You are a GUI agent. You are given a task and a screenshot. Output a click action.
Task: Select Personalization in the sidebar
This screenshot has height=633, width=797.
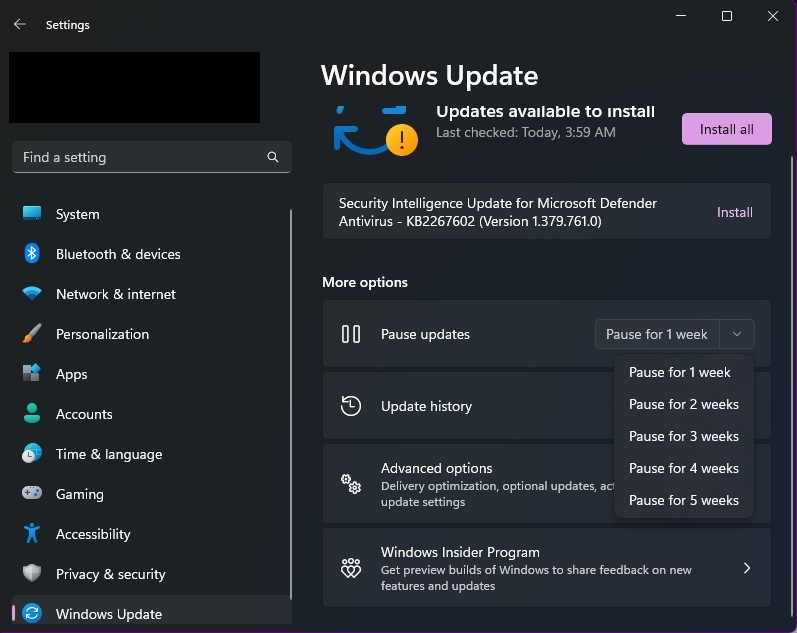tap(151, 334)
